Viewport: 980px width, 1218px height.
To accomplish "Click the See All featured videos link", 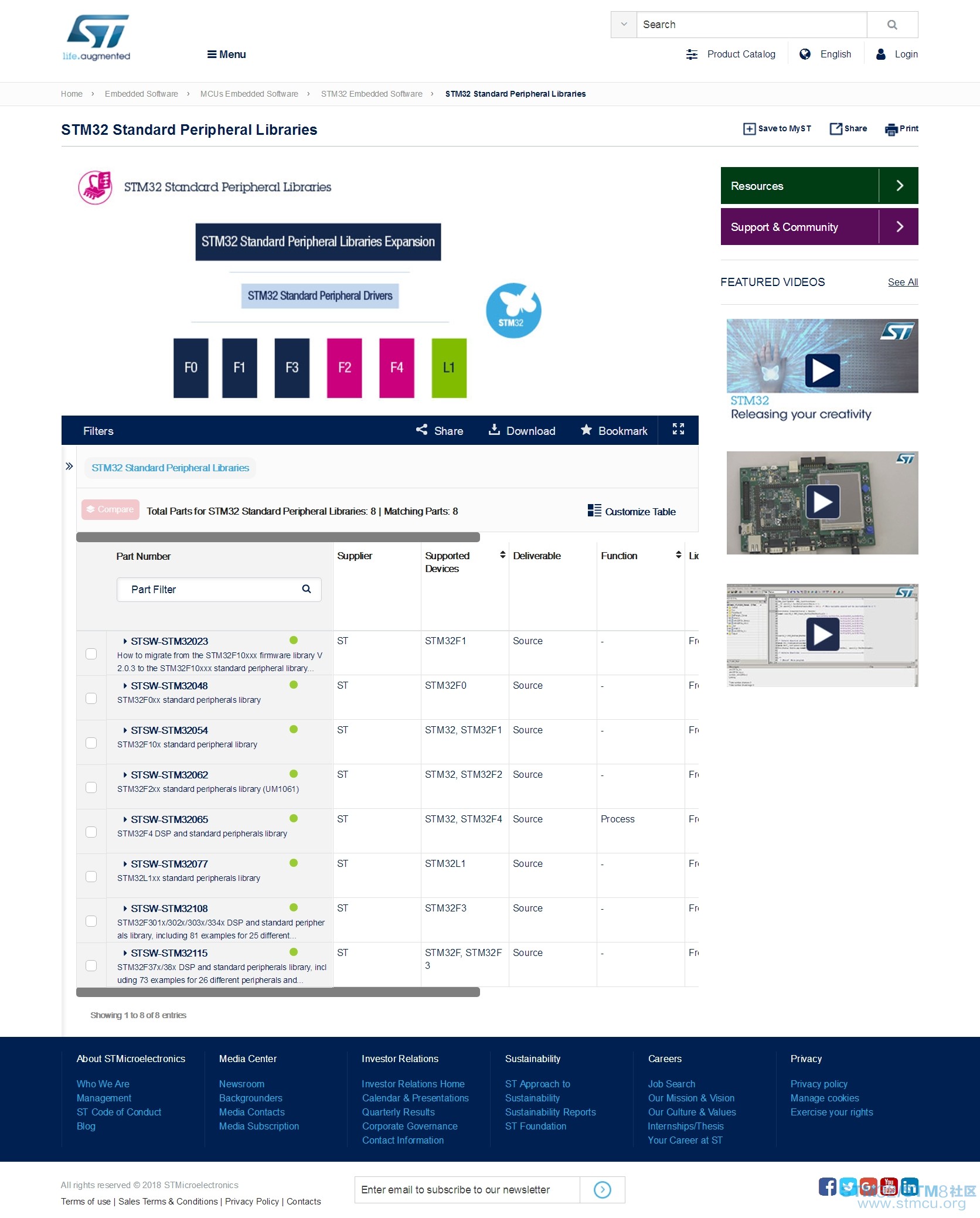I will coord(903,282).
